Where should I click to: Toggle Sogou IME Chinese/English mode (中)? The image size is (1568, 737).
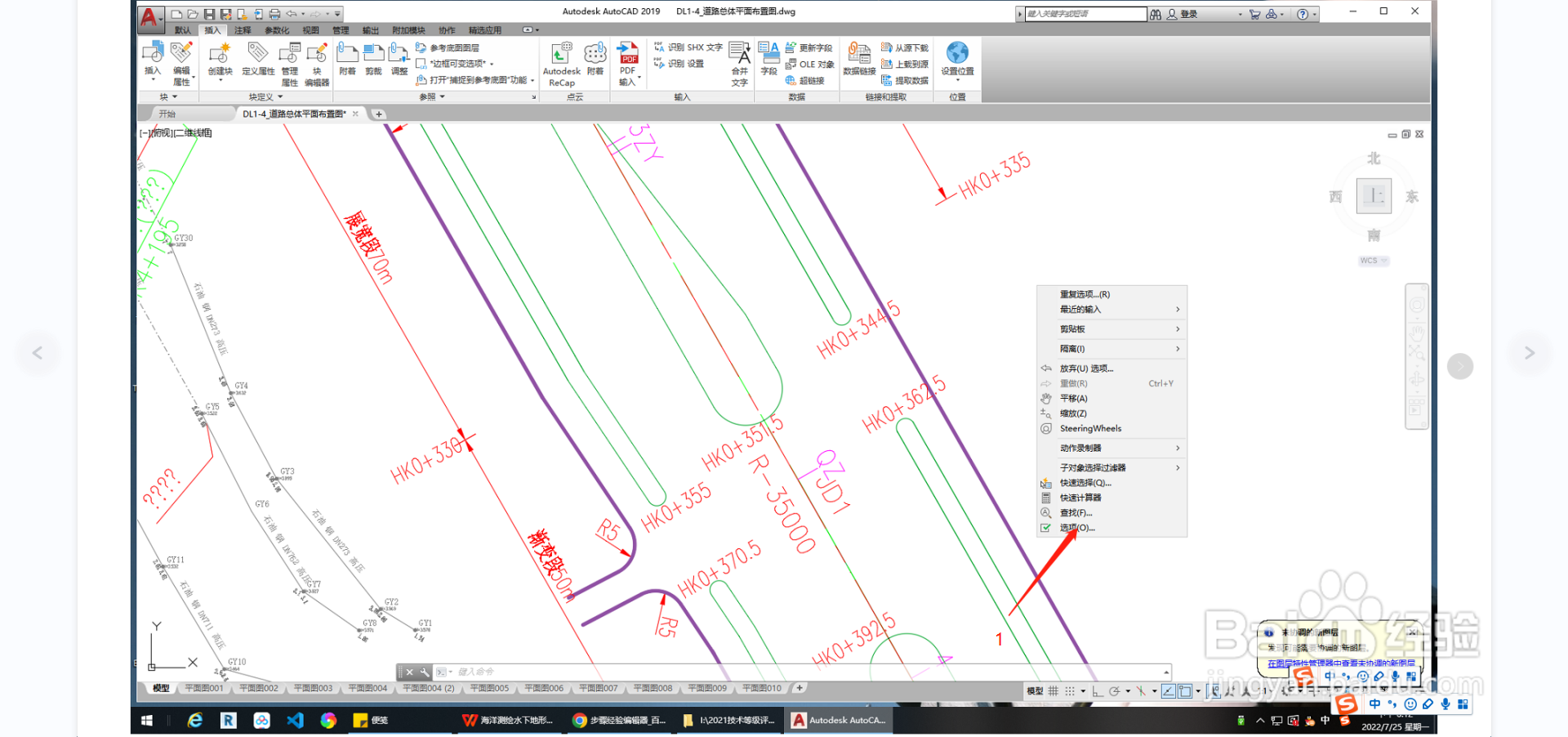click(1375, 704)
